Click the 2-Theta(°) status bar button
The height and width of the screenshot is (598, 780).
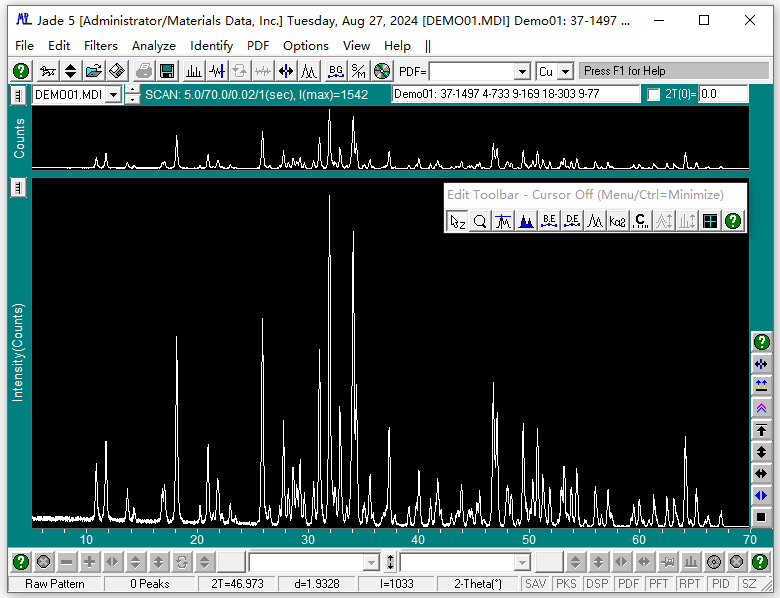pos(478,583)
